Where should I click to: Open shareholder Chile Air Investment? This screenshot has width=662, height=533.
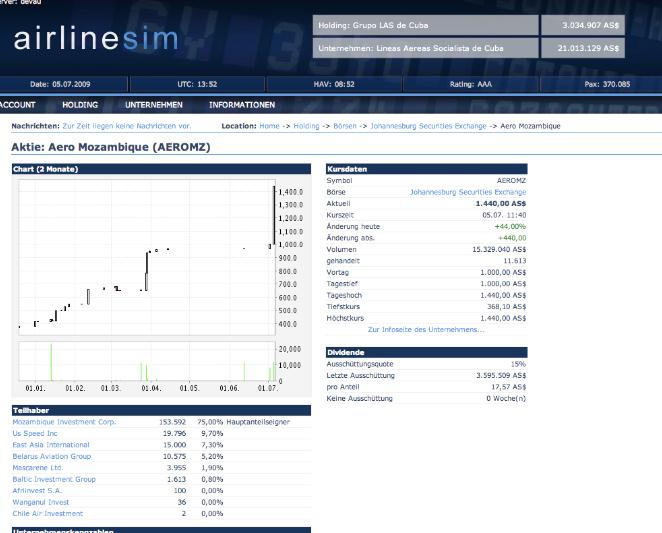click(x=48, y=514)
